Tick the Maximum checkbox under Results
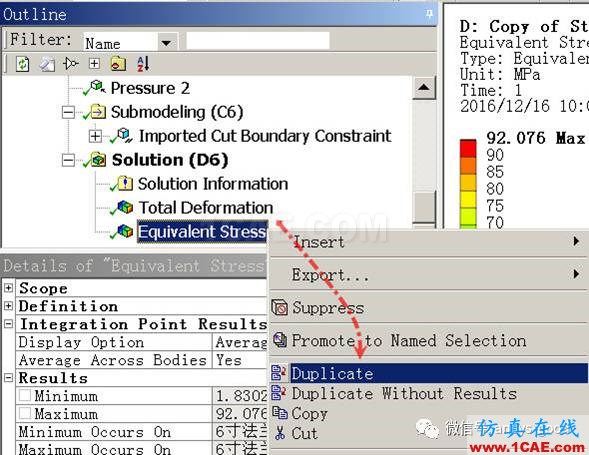The height and width of the screenshot is (455, 589). pos(25,414)
